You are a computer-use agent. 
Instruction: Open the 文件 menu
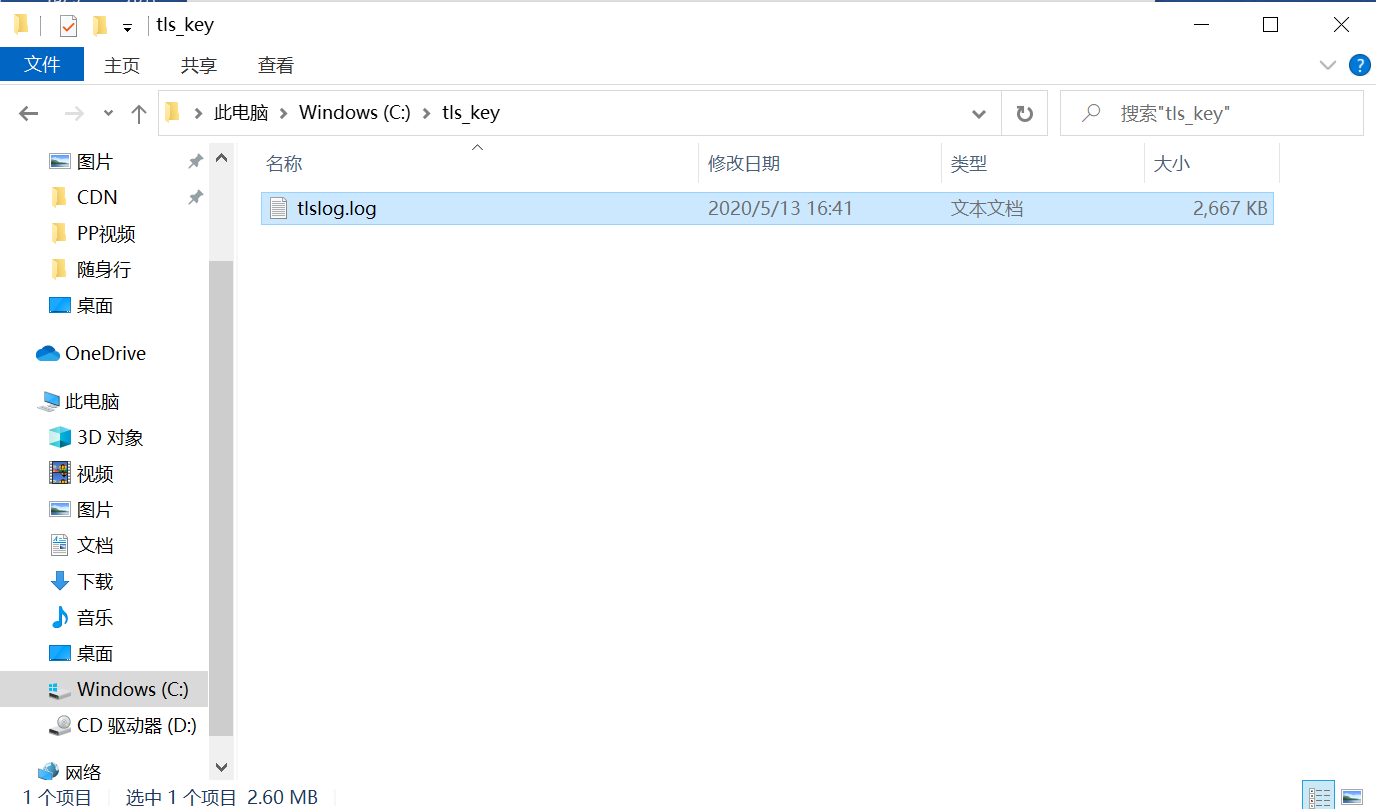tap(42, 65)
